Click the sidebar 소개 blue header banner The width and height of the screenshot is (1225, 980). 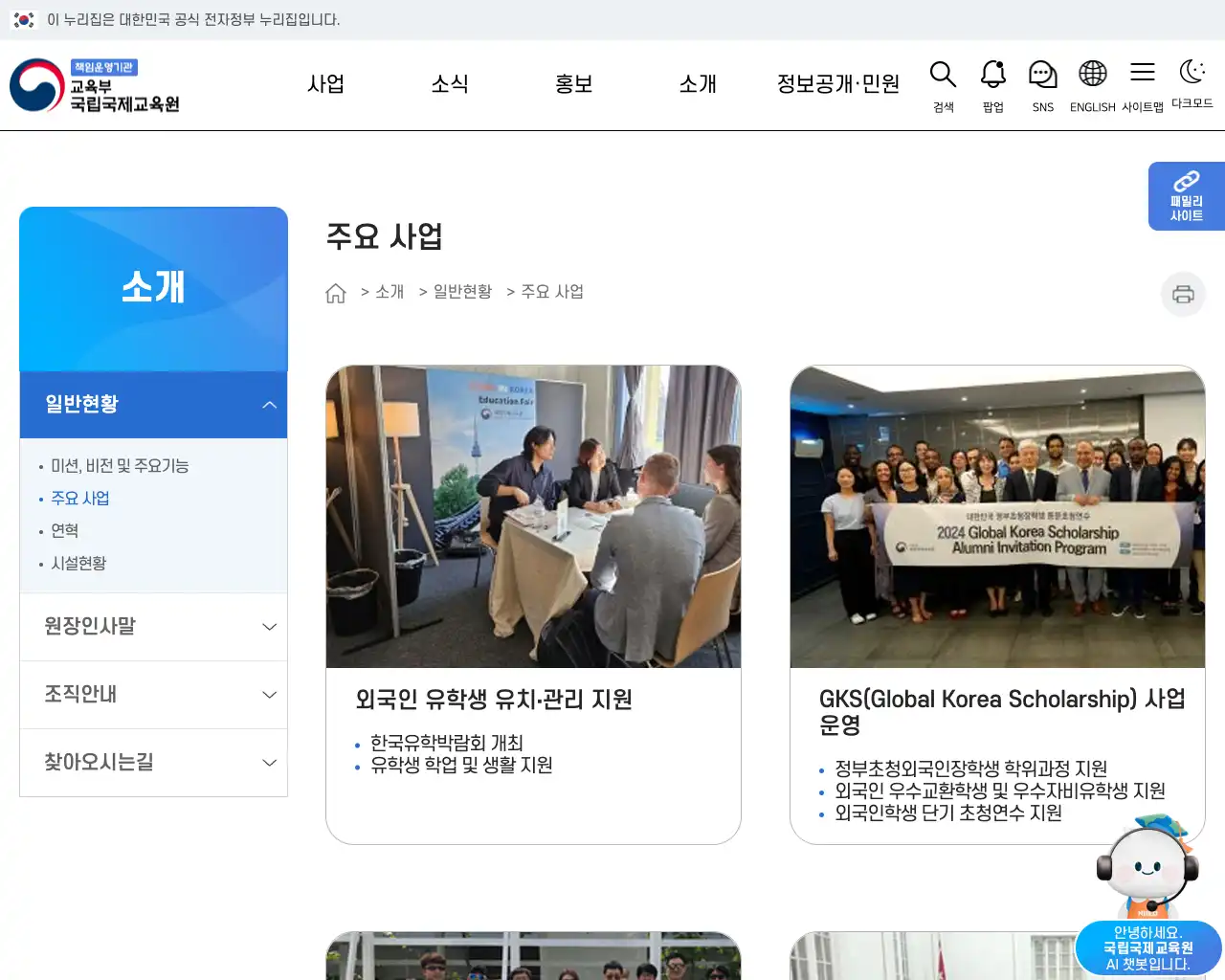[x=153, y=289]
